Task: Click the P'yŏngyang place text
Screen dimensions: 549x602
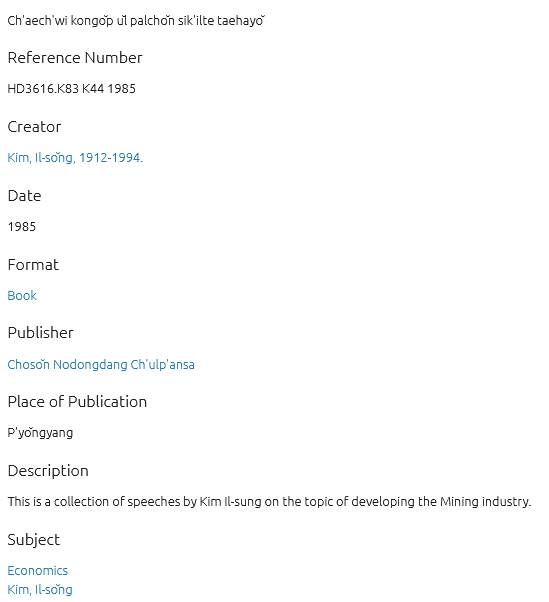Action: pos(40,433)
